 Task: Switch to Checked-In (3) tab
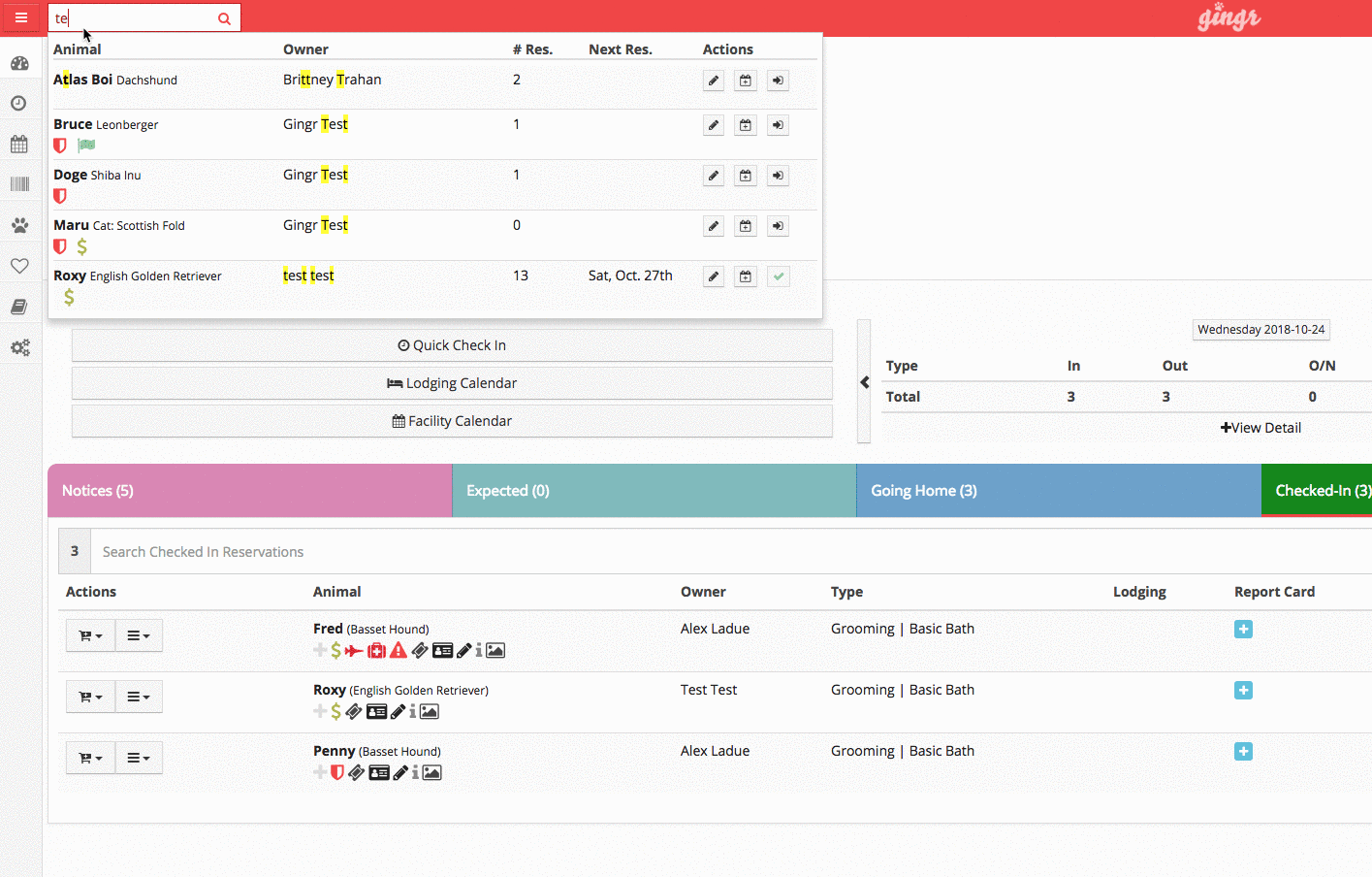tap(1317, 491)
